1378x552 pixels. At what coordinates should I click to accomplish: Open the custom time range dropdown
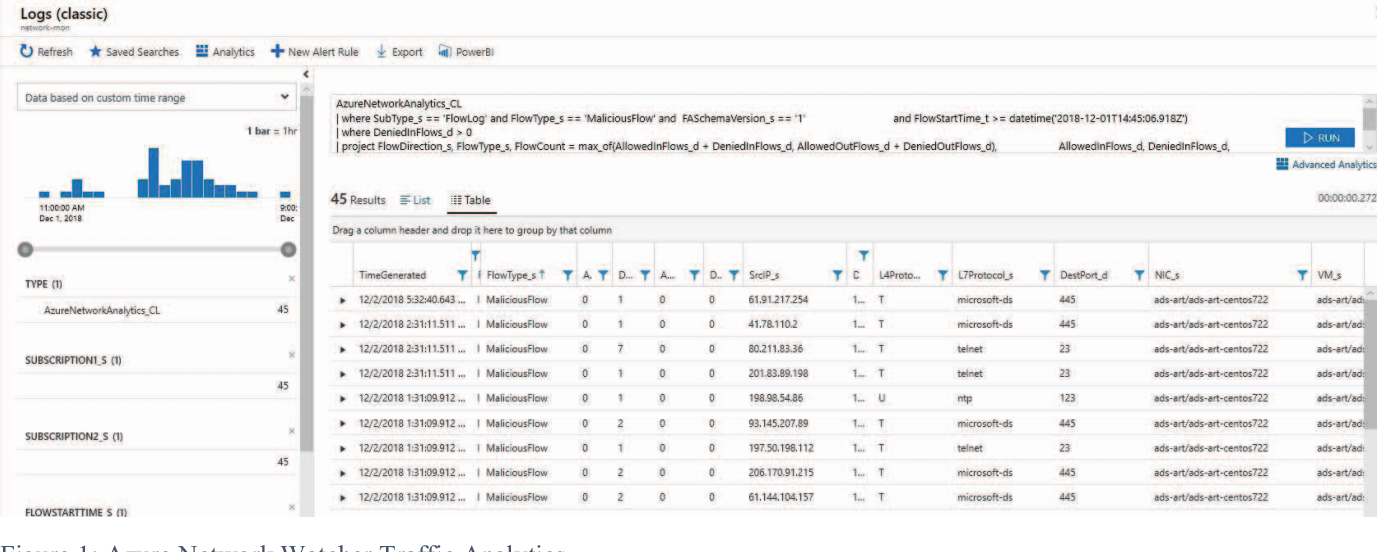pos(157,98)
